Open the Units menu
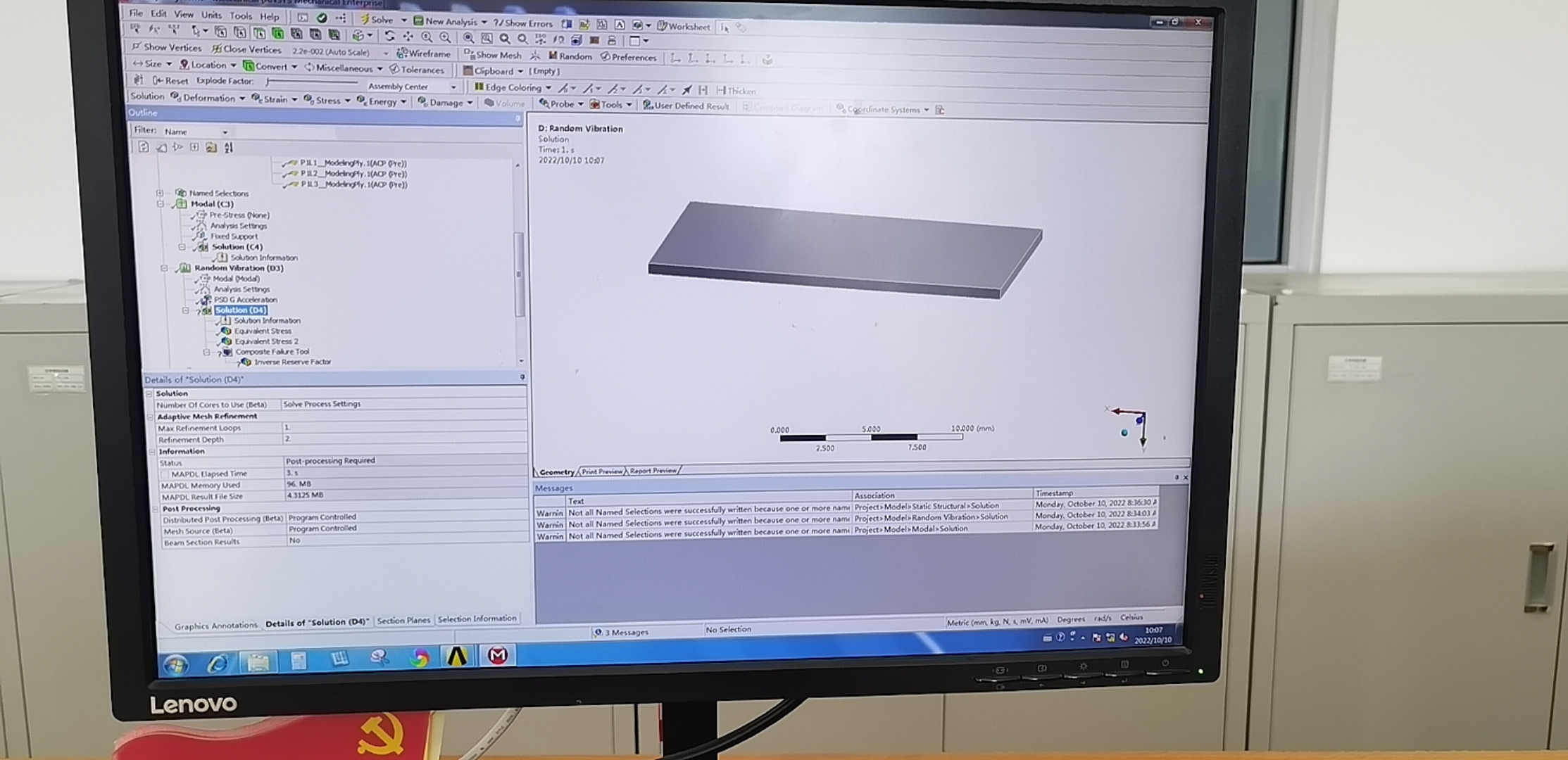 click(211, 15)
